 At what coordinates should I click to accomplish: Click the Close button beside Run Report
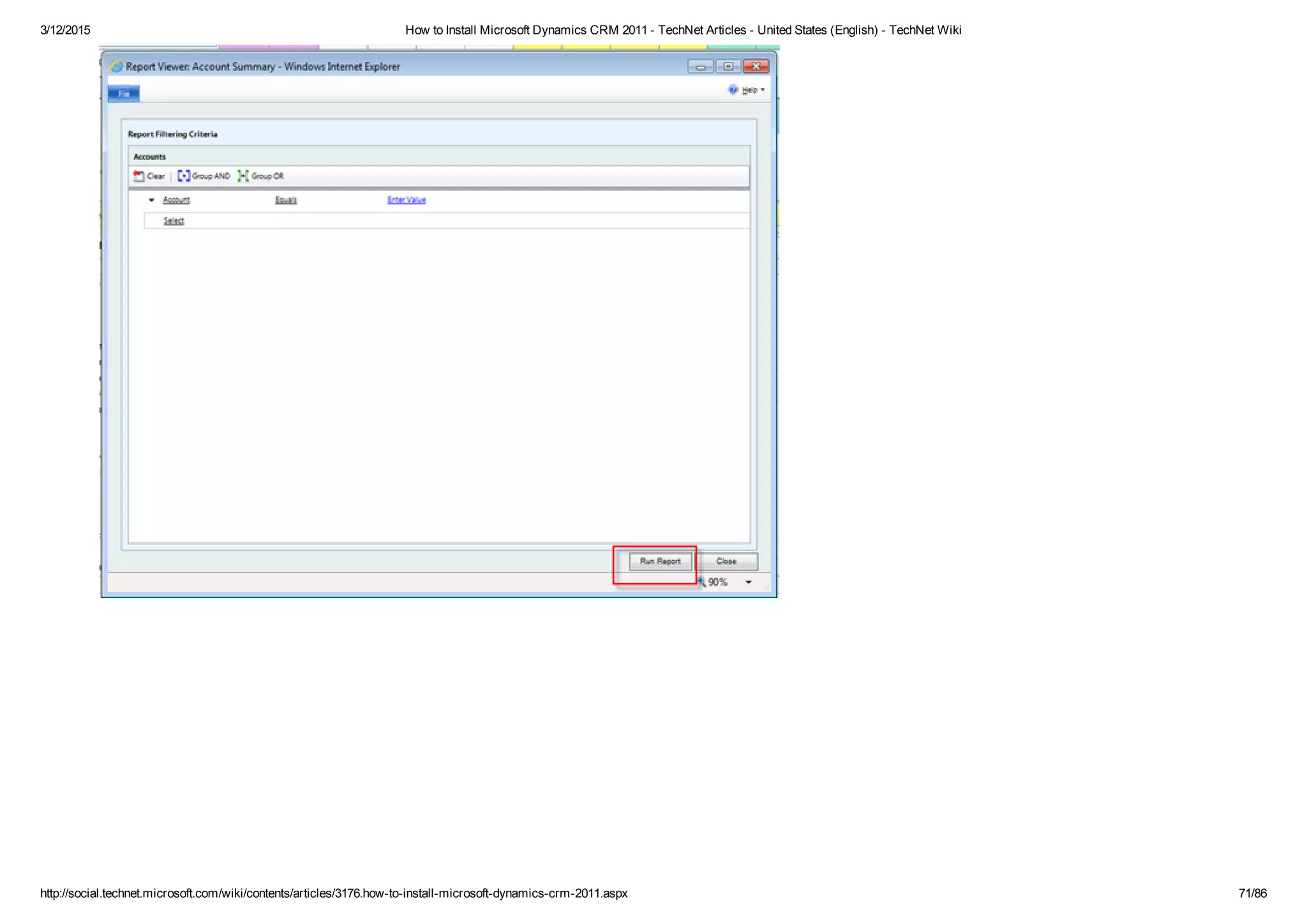726,562
